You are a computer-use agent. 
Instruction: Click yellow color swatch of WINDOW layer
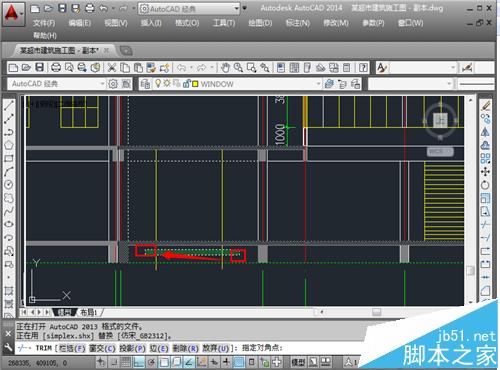[195, 84]
